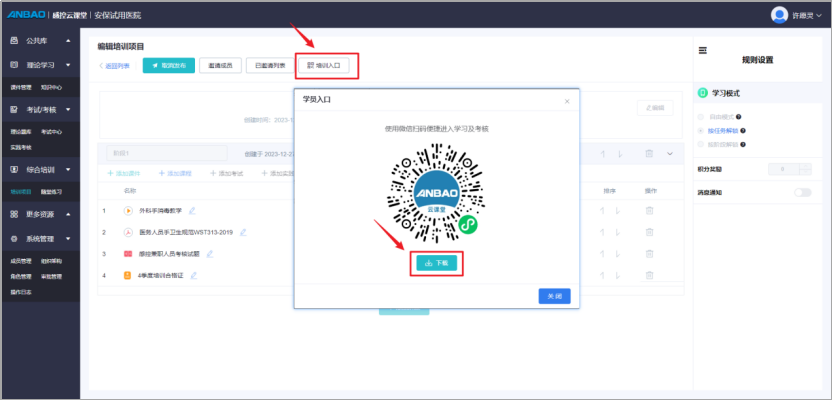Delete the stage using header trash icon
Viewport: 832px width, 400px height.
point(649,153)
